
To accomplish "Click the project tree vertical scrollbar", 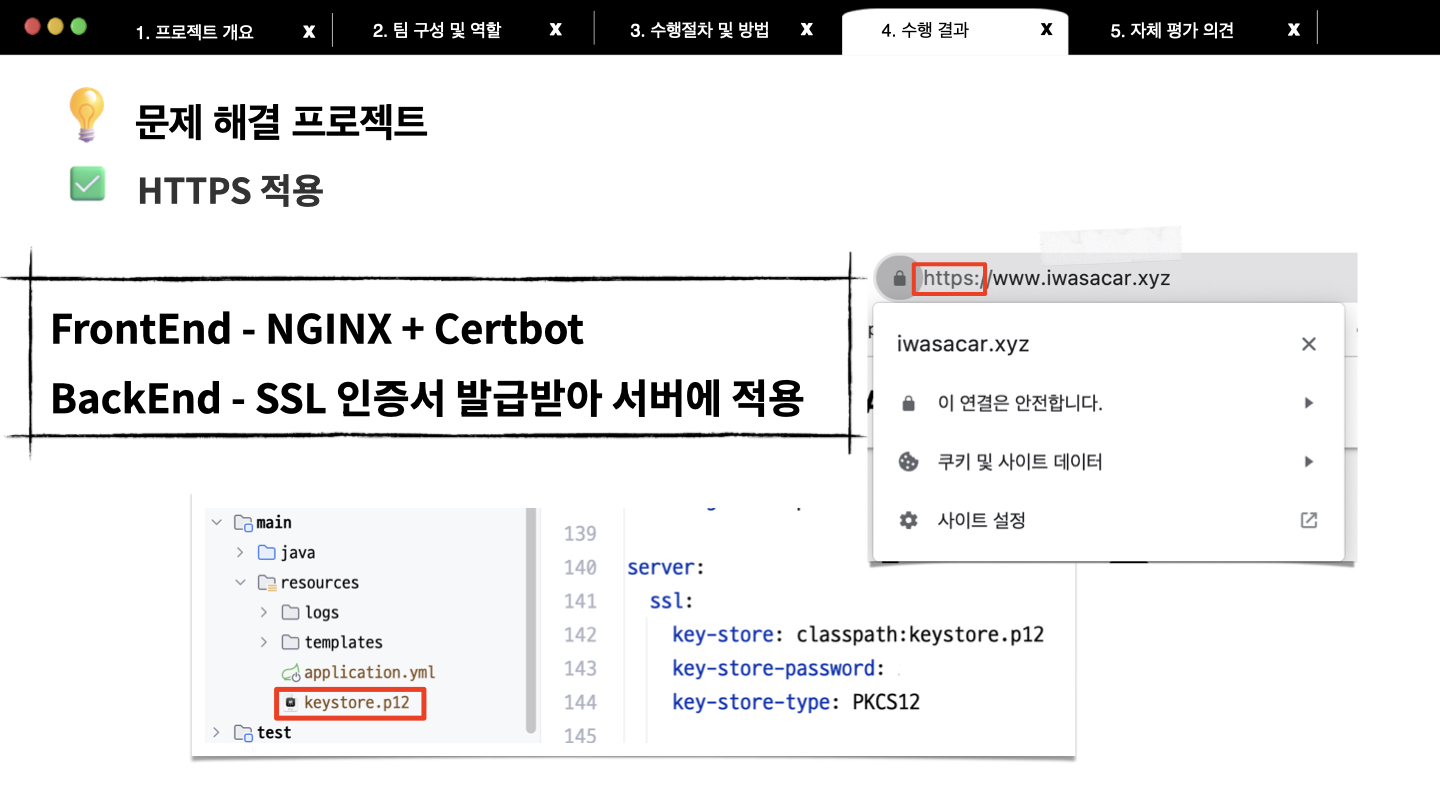I will (x=531, y=622).
